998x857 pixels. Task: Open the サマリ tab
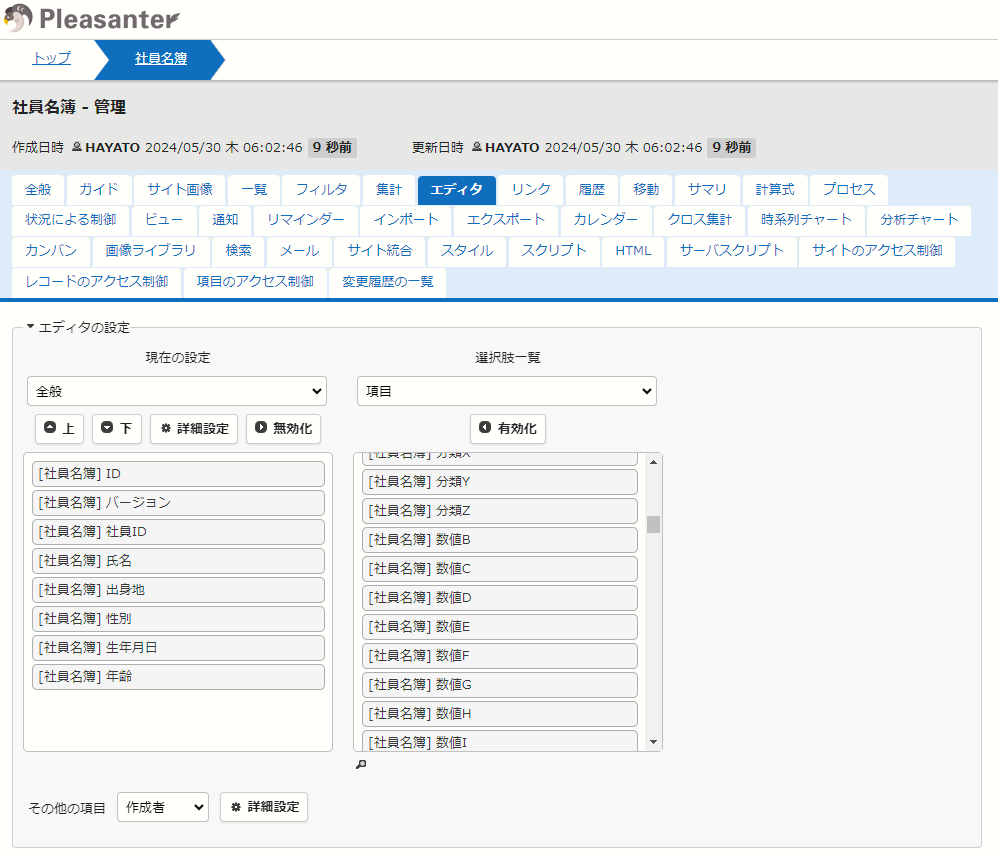[707, 190]
